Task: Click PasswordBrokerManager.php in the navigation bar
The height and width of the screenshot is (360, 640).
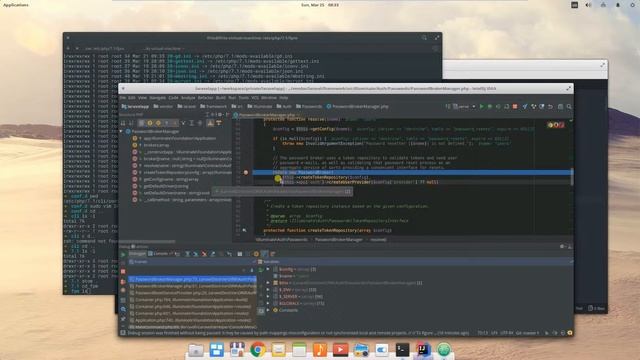Action: [358, 107]
